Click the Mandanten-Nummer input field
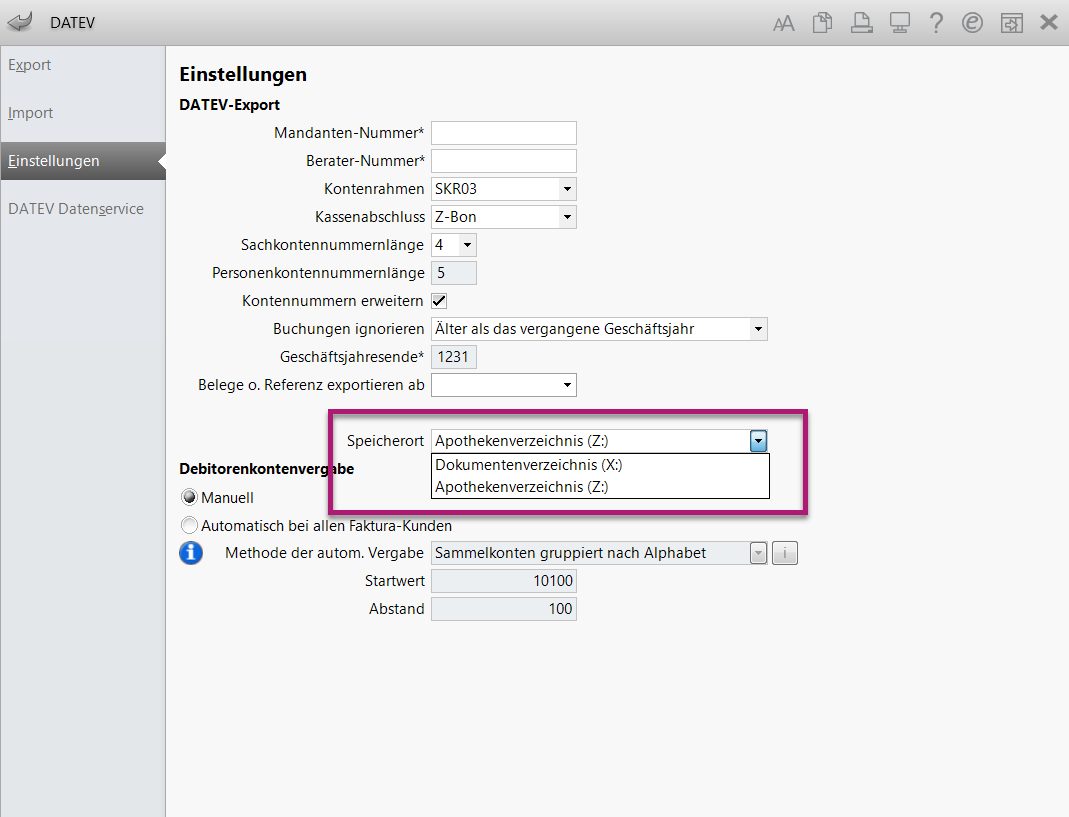Image resolution: width=1069 pixels, height=817 pixels. [503, 133]
